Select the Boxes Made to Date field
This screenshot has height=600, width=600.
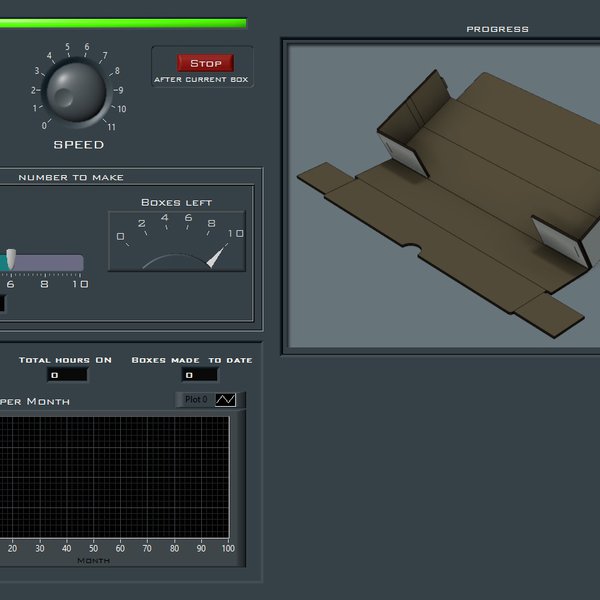pos(199,375)
